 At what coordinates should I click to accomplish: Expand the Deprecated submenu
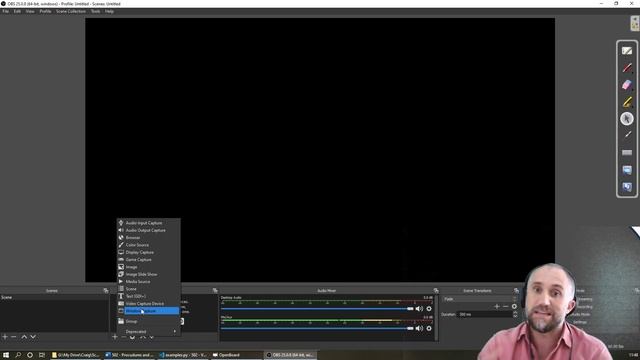[x=149, y=331]
